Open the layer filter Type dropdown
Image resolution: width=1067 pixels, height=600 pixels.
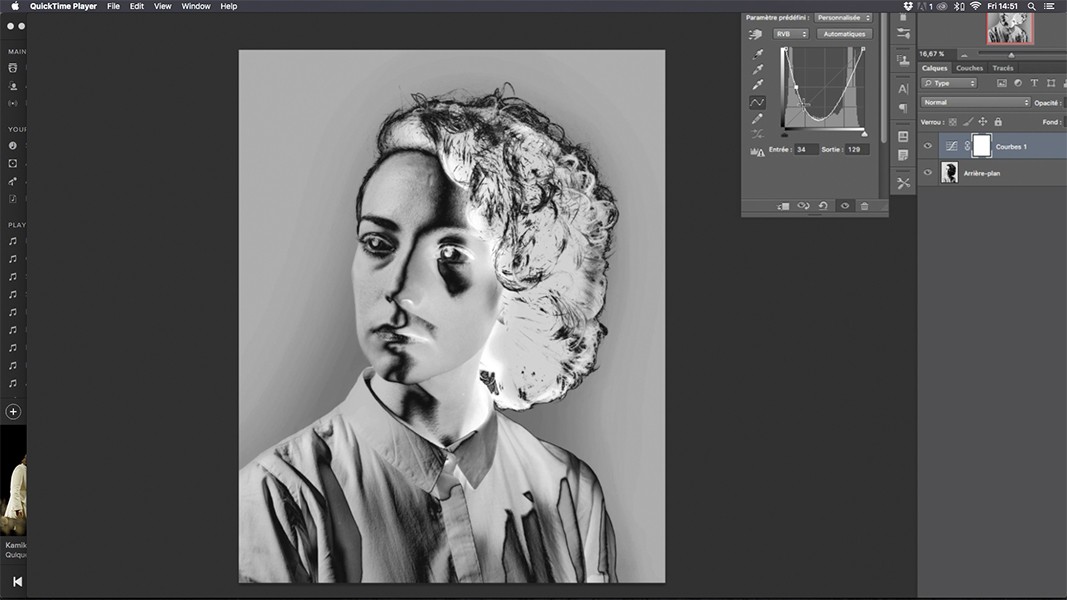point(949,83)
